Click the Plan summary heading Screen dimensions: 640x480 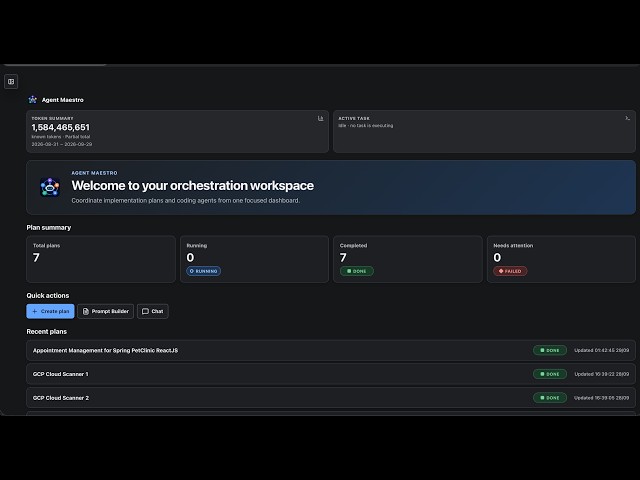tap(49, 227)
